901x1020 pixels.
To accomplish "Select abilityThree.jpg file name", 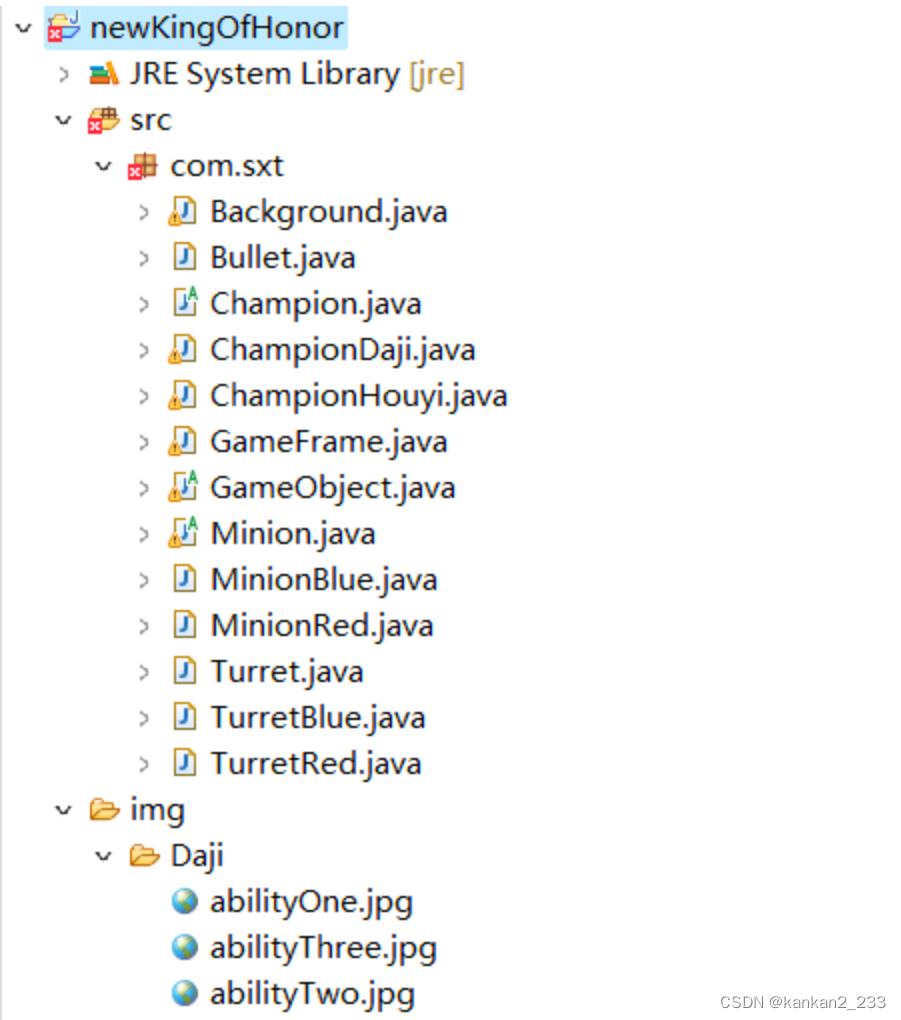I will coord(323,949).
